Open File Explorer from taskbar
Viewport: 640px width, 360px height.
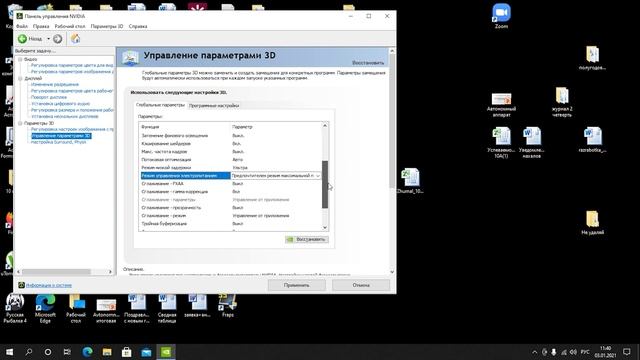click(x=107, y=351)
